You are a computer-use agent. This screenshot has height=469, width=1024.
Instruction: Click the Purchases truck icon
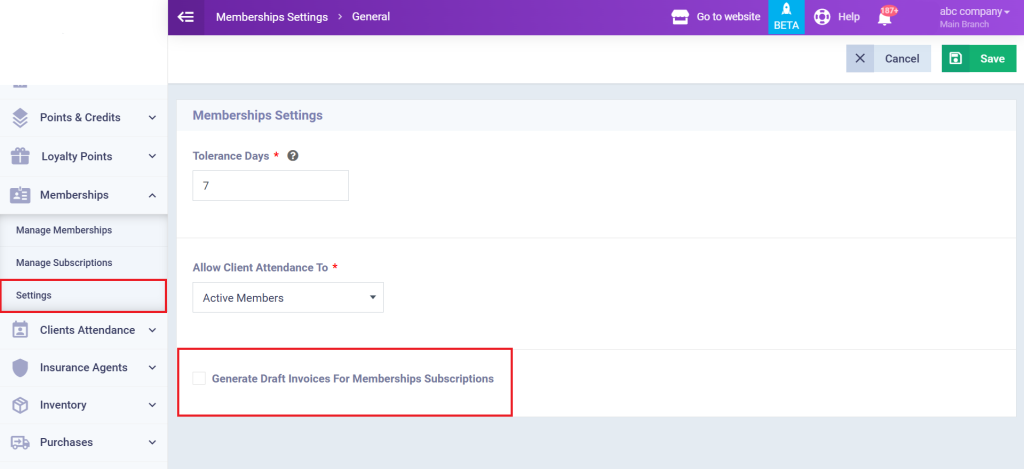[20, 442]
